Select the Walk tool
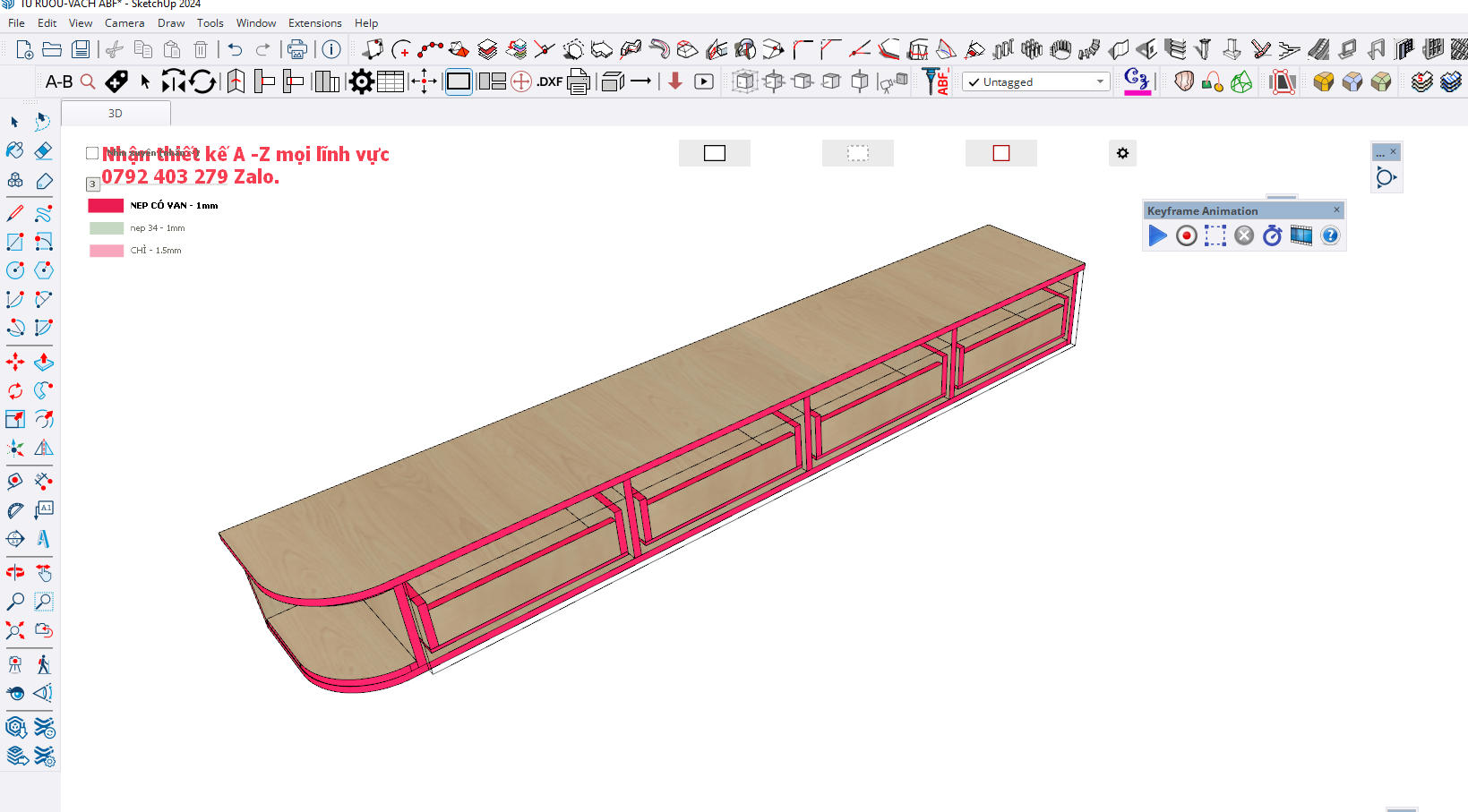This screenshot has height=812, width=1468. [x=44, y=664]
